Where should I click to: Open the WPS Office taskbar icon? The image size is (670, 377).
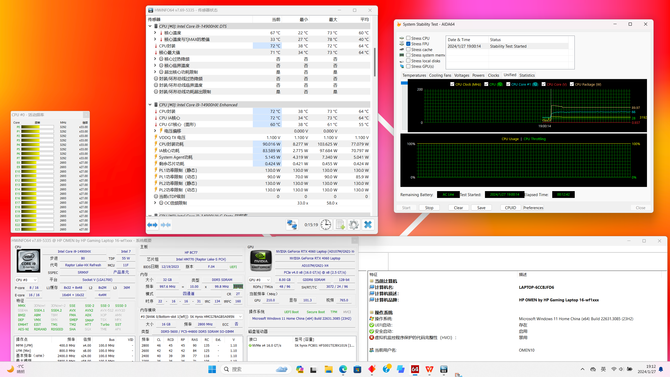(x=429, y=369)
